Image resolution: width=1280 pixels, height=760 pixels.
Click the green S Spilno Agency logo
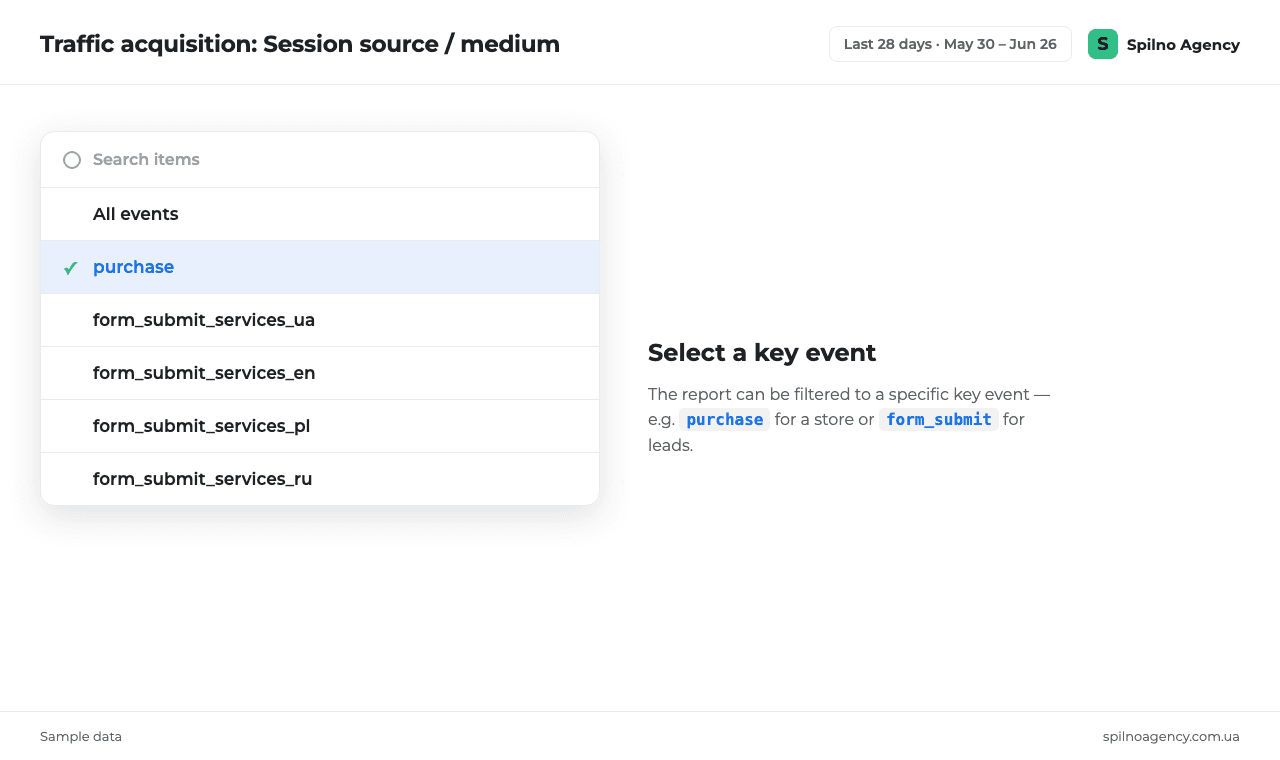point(1103,44)
